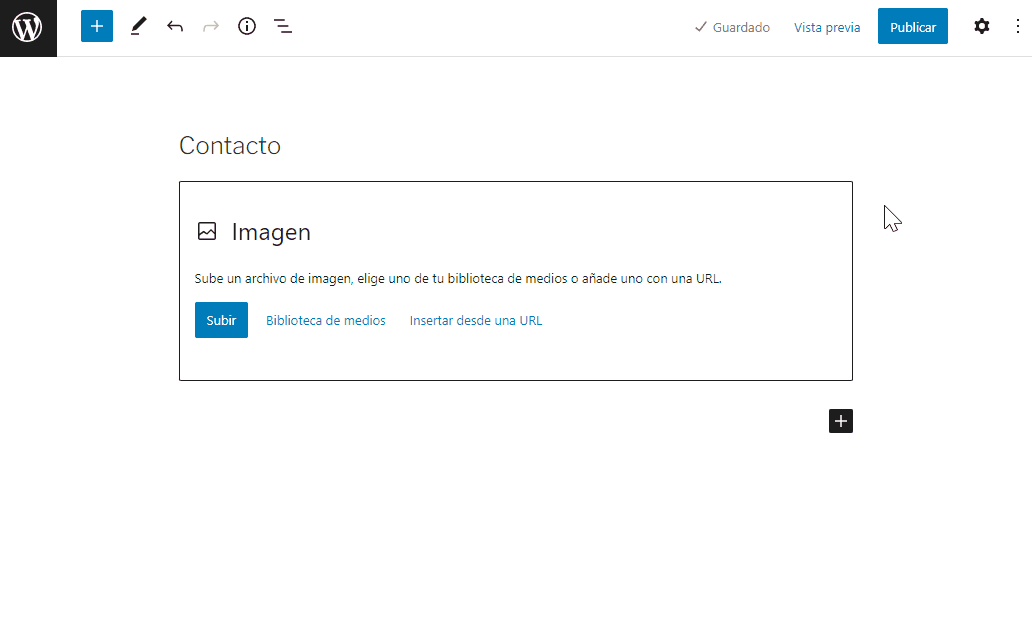Screen dimensions: 1032x640
Task: Toggle the settings gear sidebar
Action: pos(981,26)
